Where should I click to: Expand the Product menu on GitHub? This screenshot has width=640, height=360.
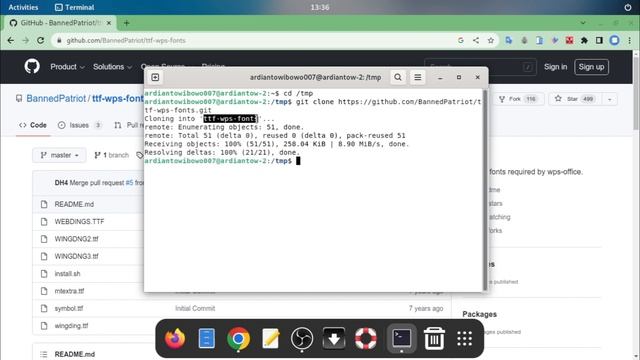tap(67, 67)
